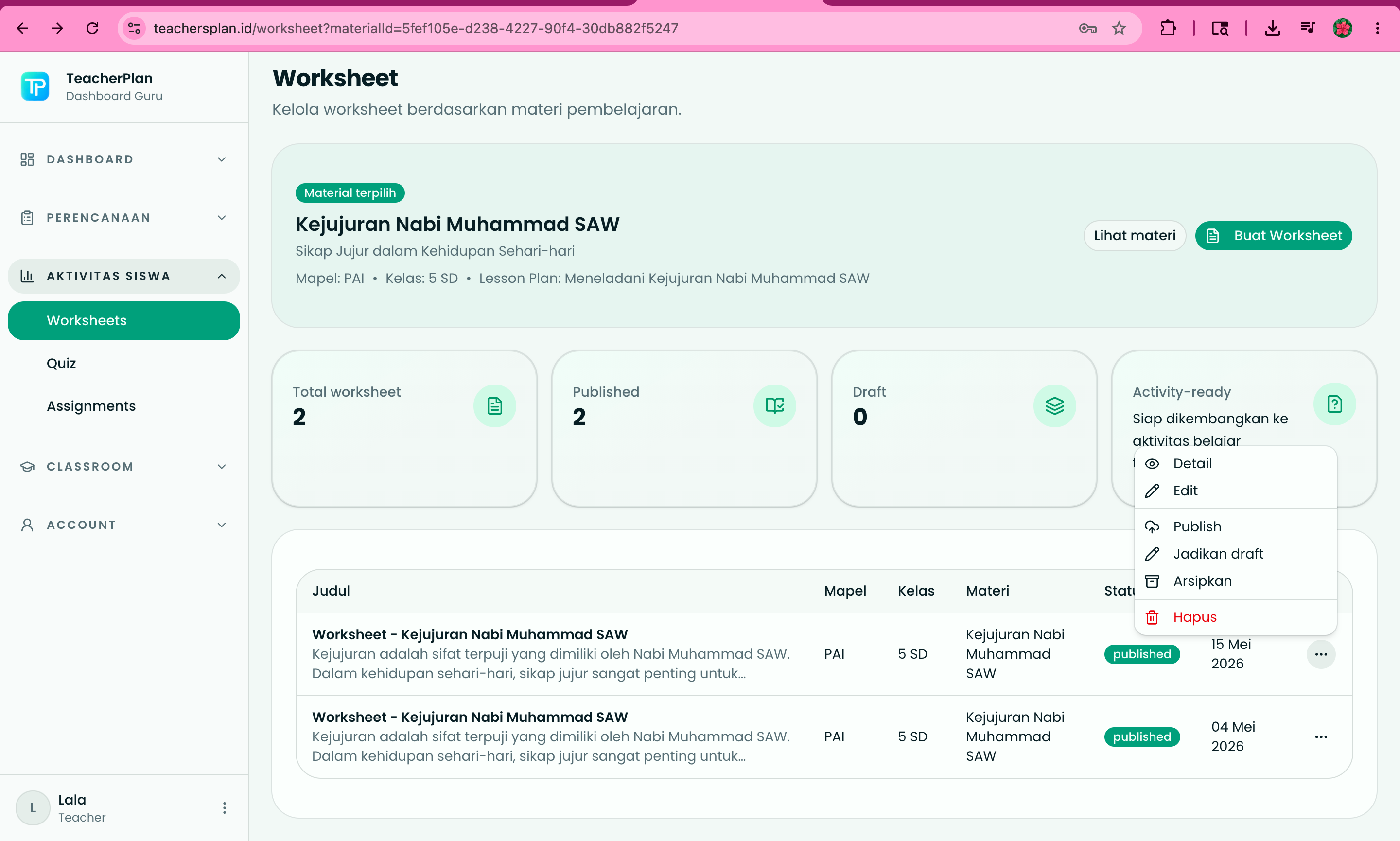
Task: Click the TeacherPlan logo icon
Action: coord(35,87)
